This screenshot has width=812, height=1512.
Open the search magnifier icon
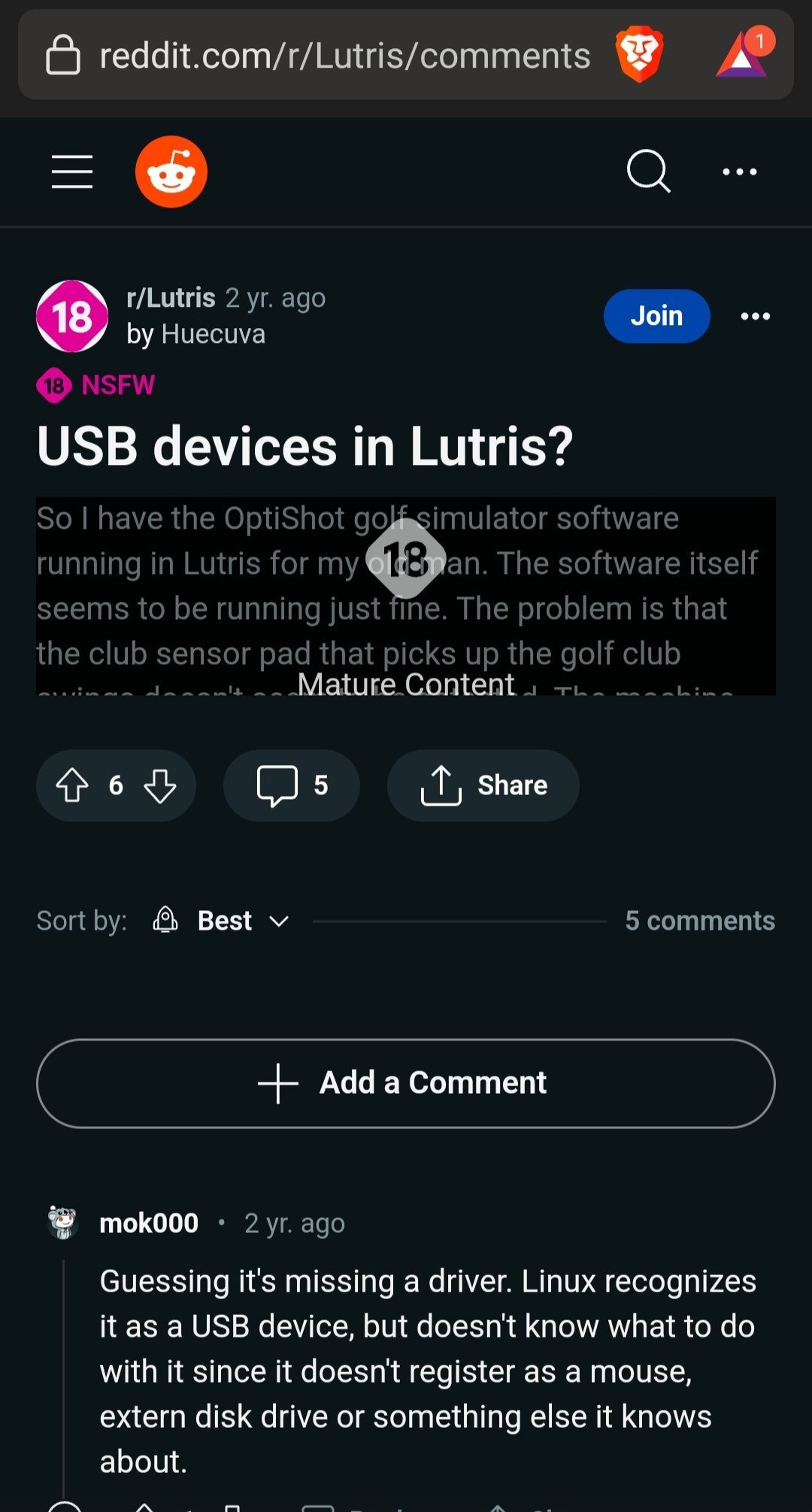(x=649, y=172)
